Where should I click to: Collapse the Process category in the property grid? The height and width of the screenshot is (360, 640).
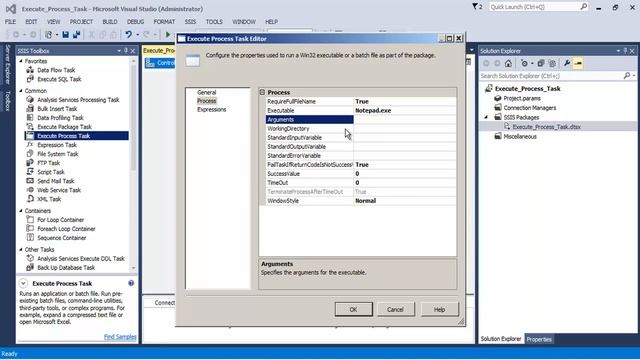tap(262, 92)
